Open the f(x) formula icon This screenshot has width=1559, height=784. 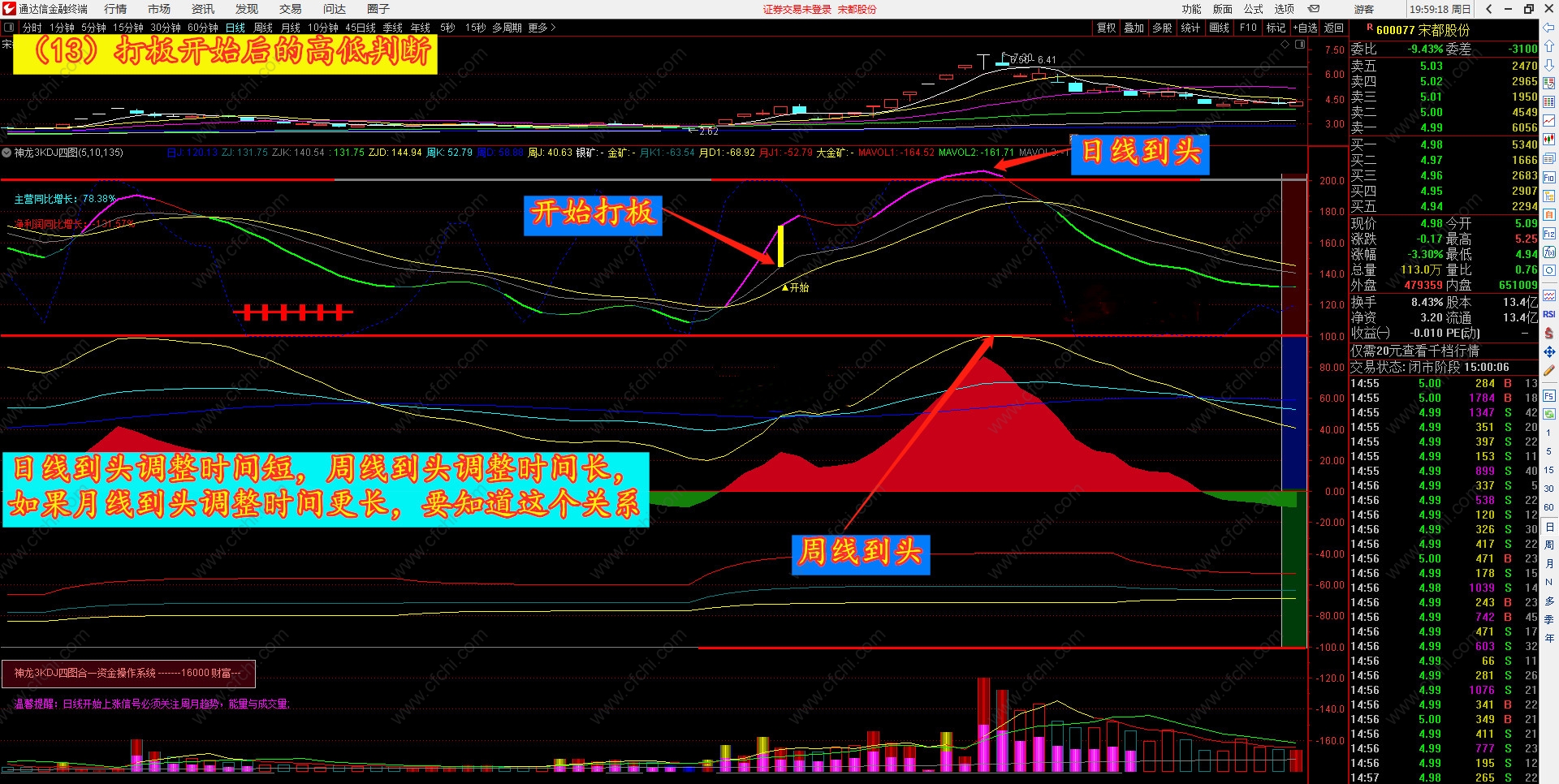pos(1549,252)
